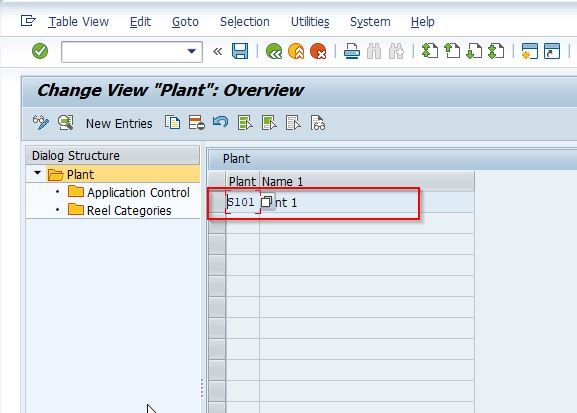577x413 pixels.
Task: Click the Print icon
Action: click(x=352, y=51)
